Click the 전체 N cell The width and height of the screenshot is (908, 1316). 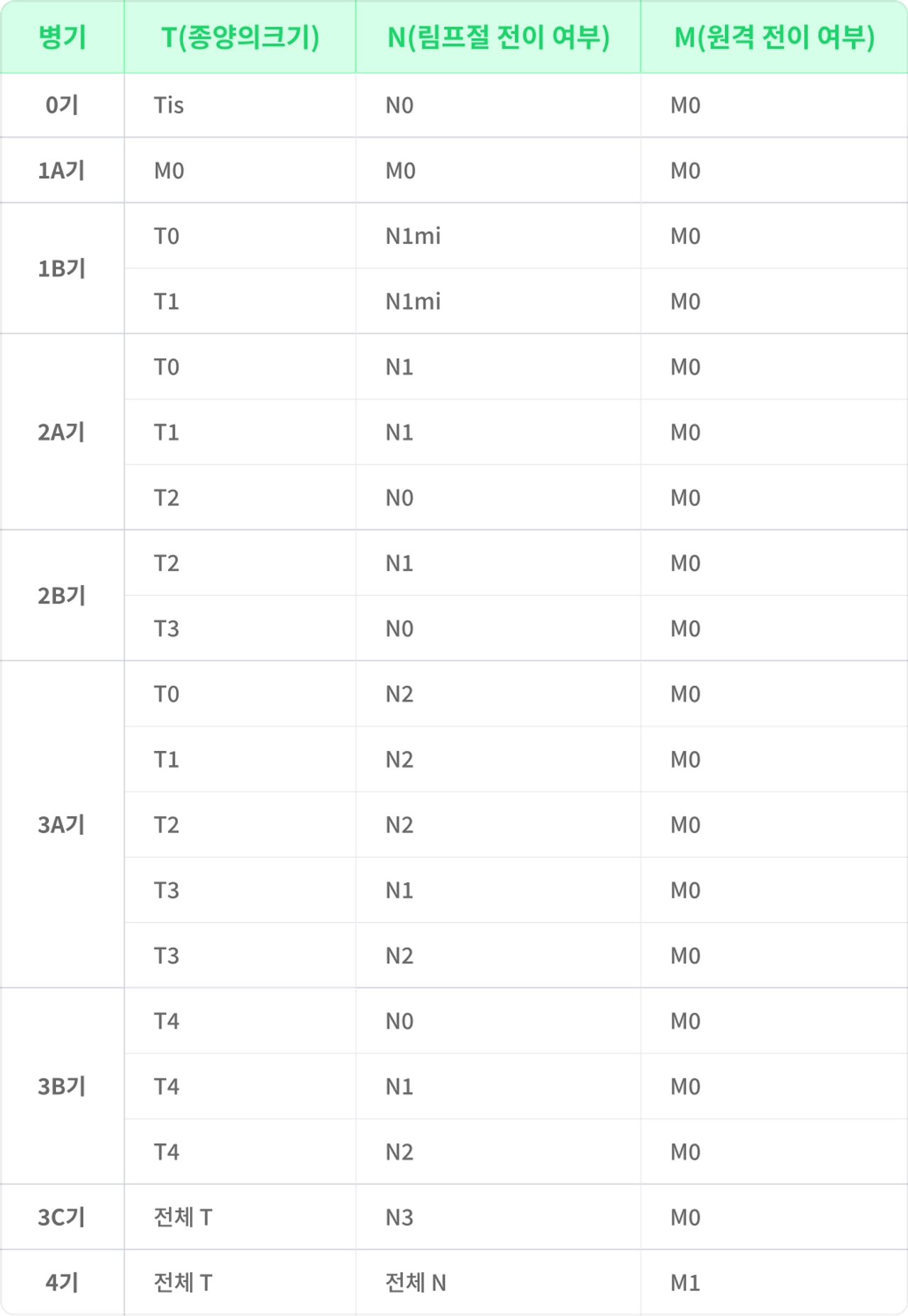coord(416,1282)
